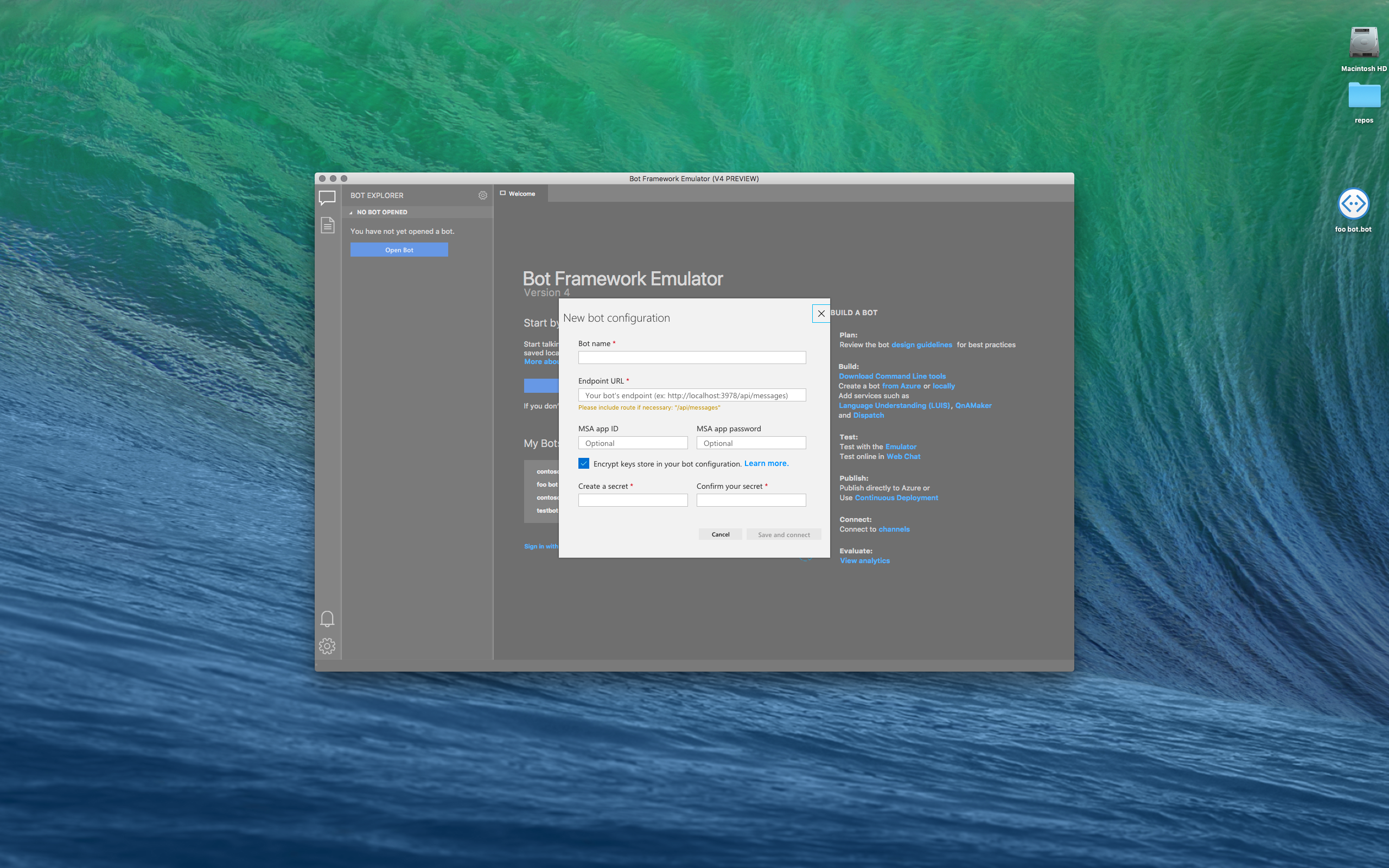Open the Bot Explorer chat icon in sidebar
The width and height of the screenshot is (1389, 868).
(x=327, y=198)
